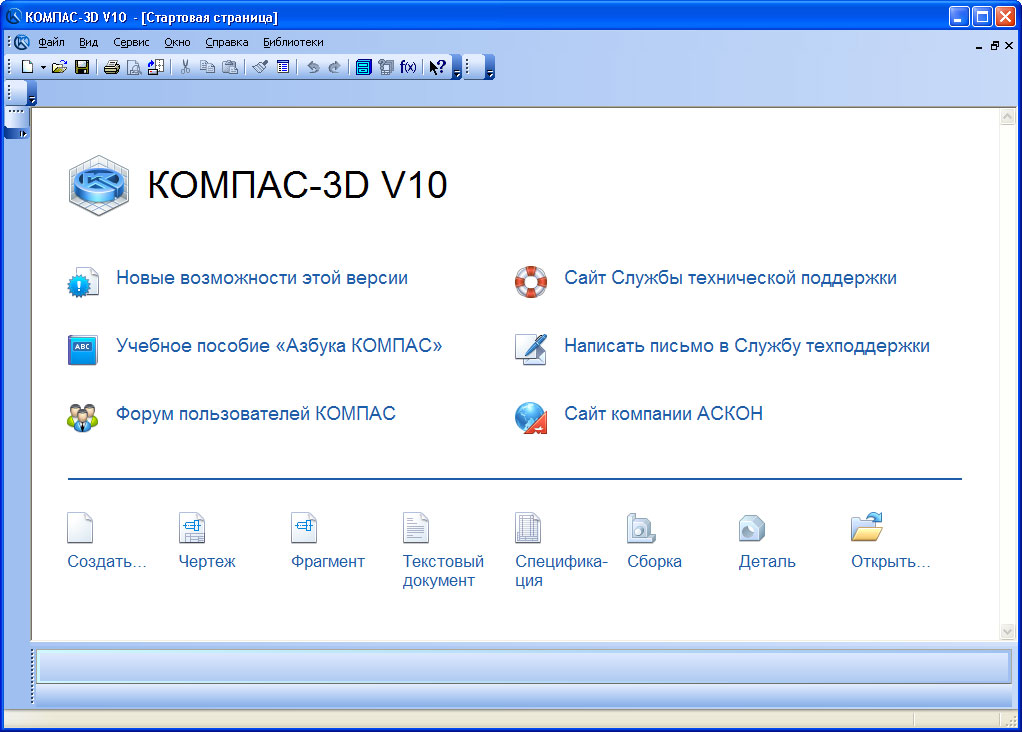Click the lifebuoy support site icon
This screenshot has width=1022, height=732.
coord(531,282)
